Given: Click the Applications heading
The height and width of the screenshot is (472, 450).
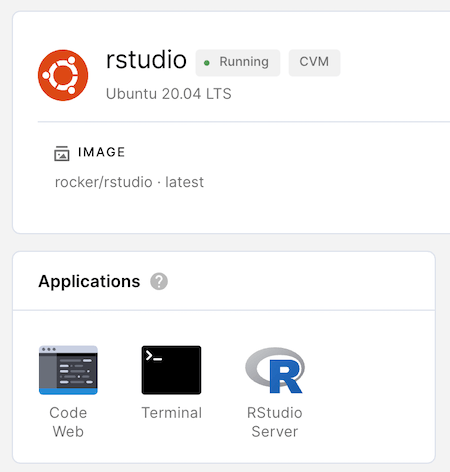Looking at the screenshot, I should pos(89,282).
